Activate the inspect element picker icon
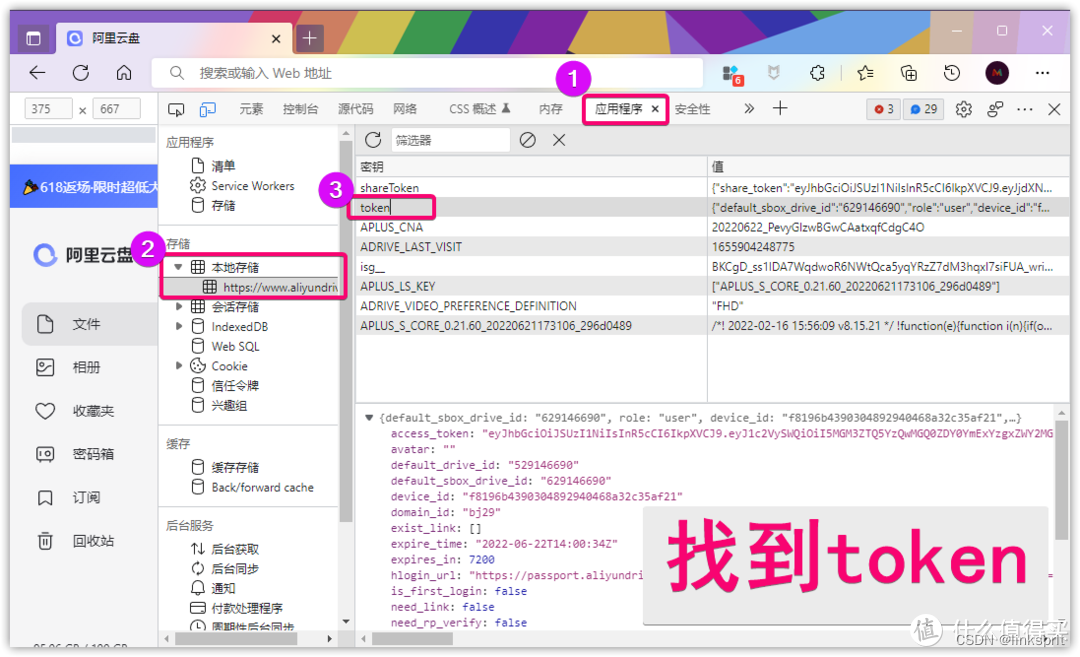The height and width of the screenshot is (657, 1080). coord(176,110)
